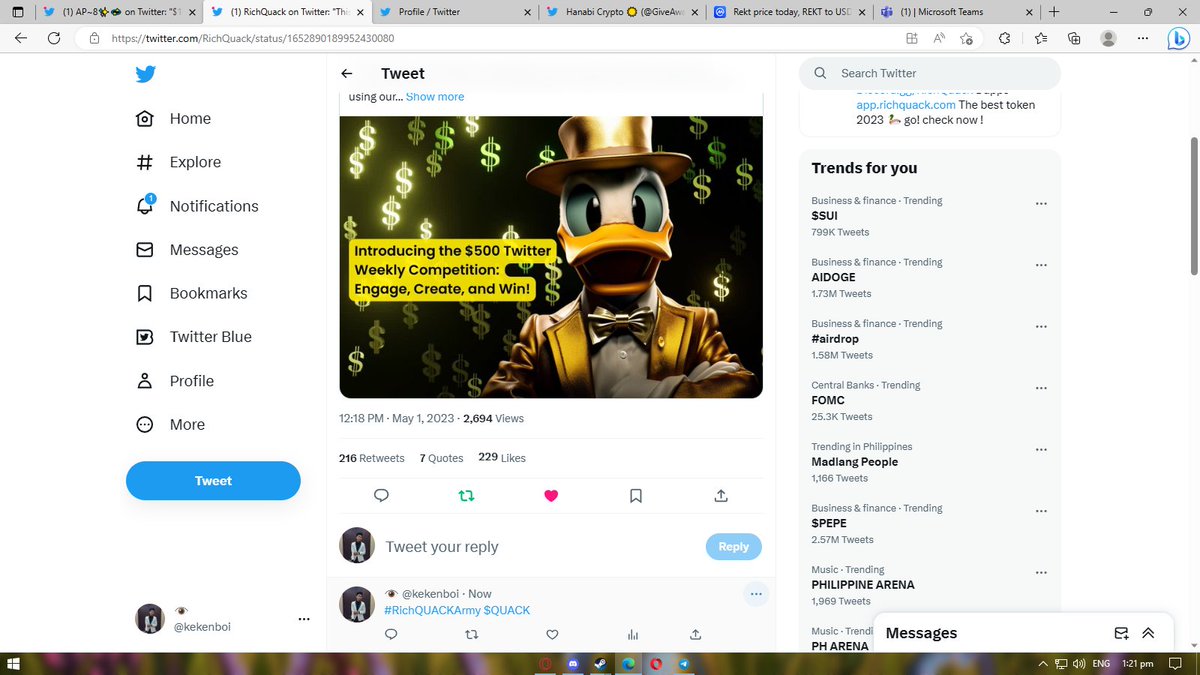Switch to the Rekt price today tab
The height and width of the screenshot is (675, 1200).
click(x=788, y=12)
